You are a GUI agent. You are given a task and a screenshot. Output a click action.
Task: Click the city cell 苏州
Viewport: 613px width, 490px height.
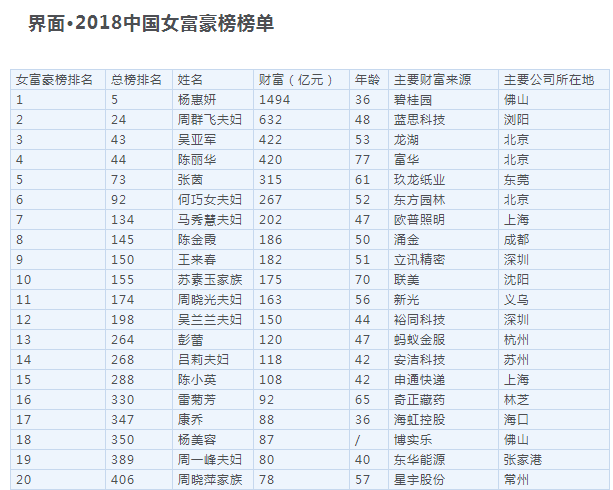(x=516, y=359)
